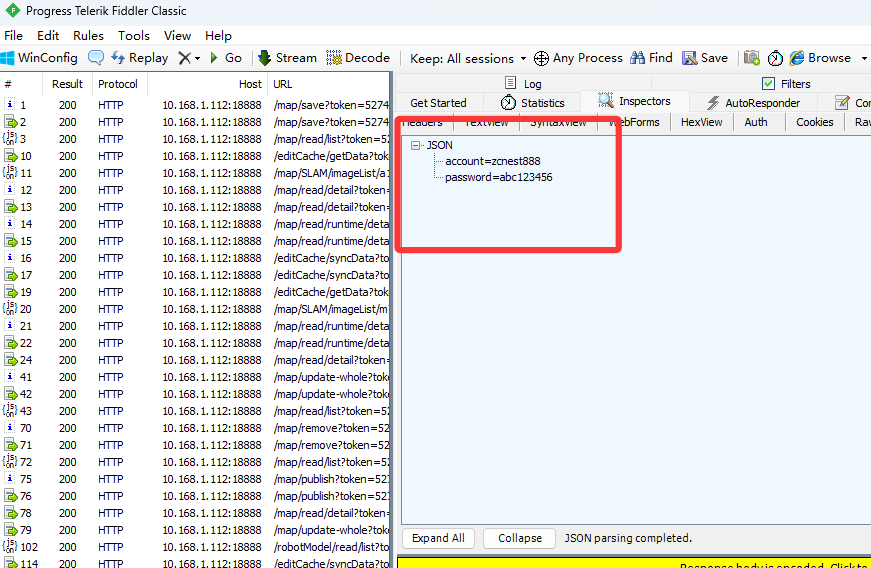Open the Auth inspector tab
Viewport: 871px width, 568px height.
coord(756,122)
